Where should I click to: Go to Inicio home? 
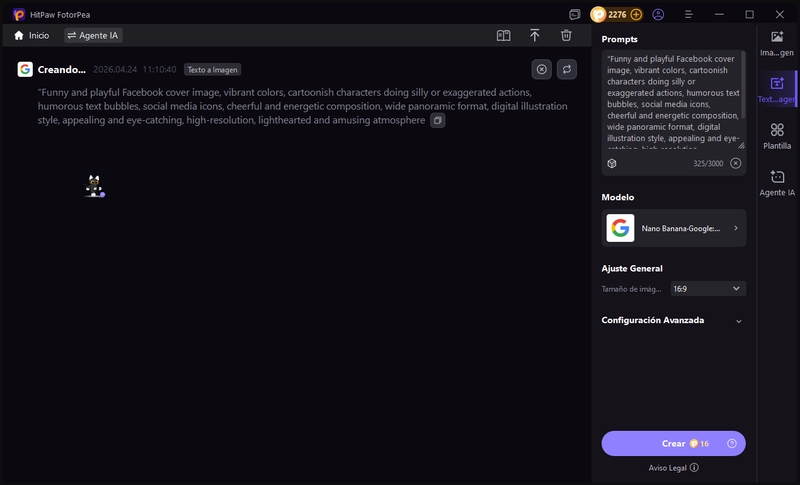(x=32, y=35)
